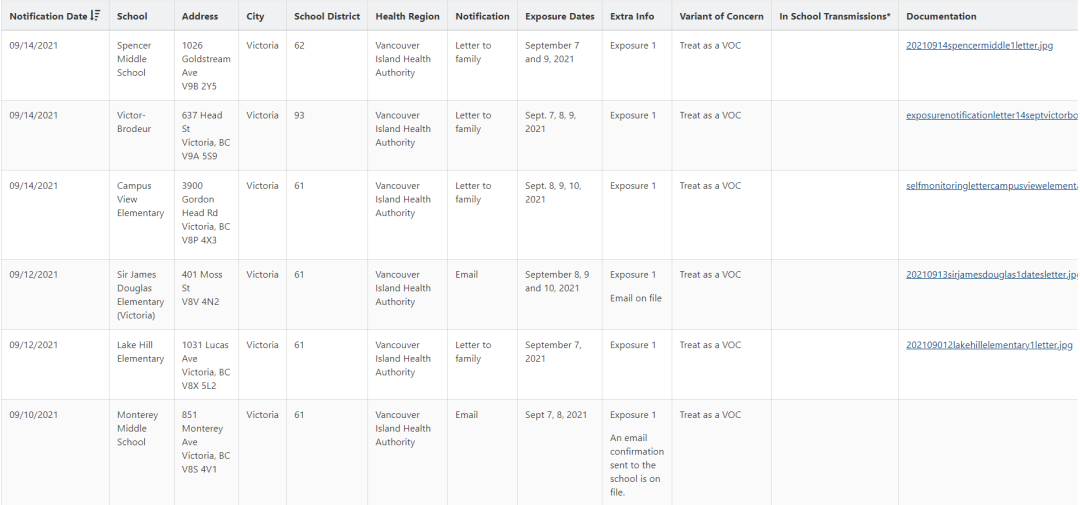Open the Sir James Douglas dates letter link

[x=992, y=274]
